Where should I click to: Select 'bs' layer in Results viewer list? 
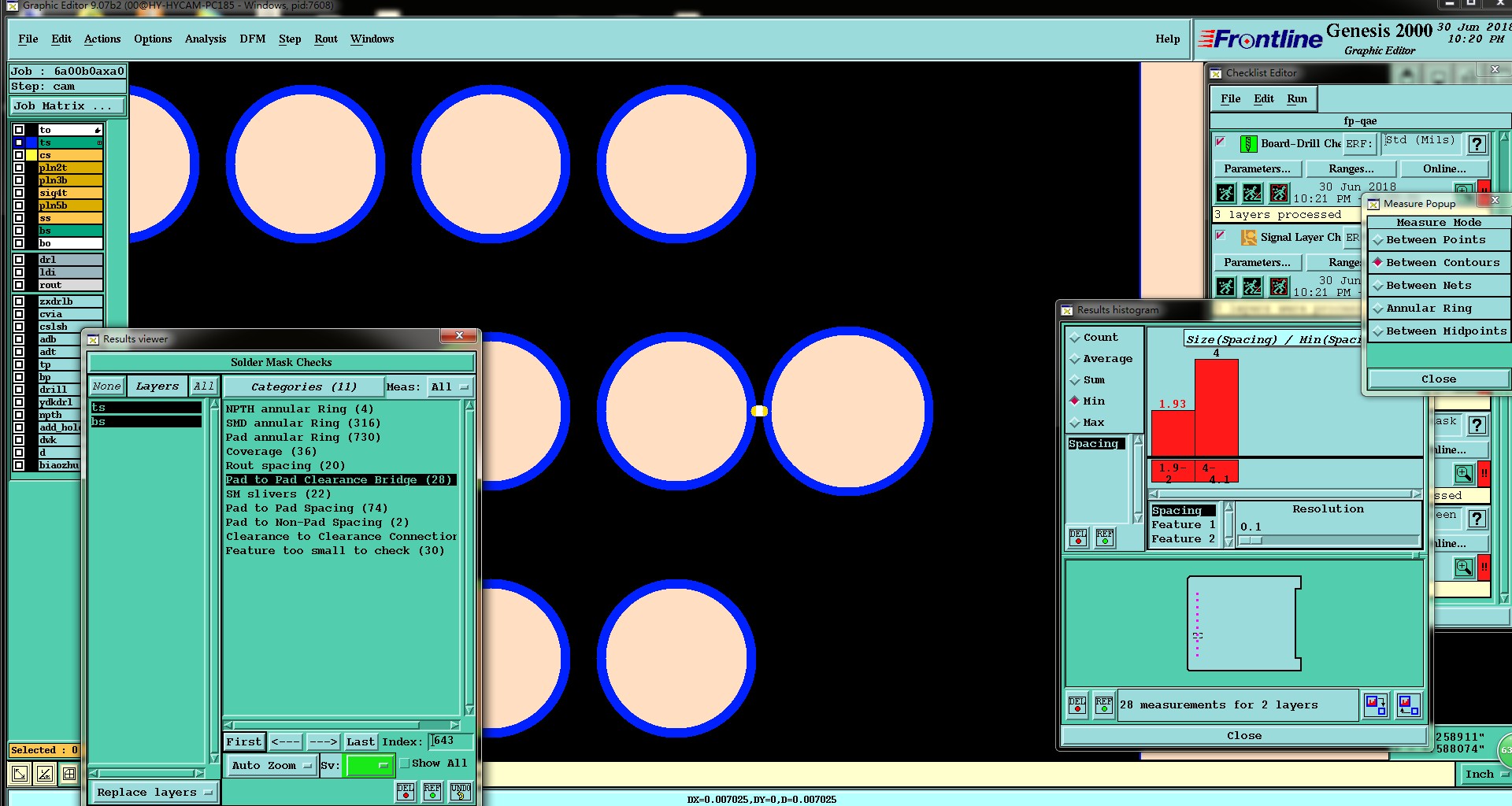pos(146,422)
